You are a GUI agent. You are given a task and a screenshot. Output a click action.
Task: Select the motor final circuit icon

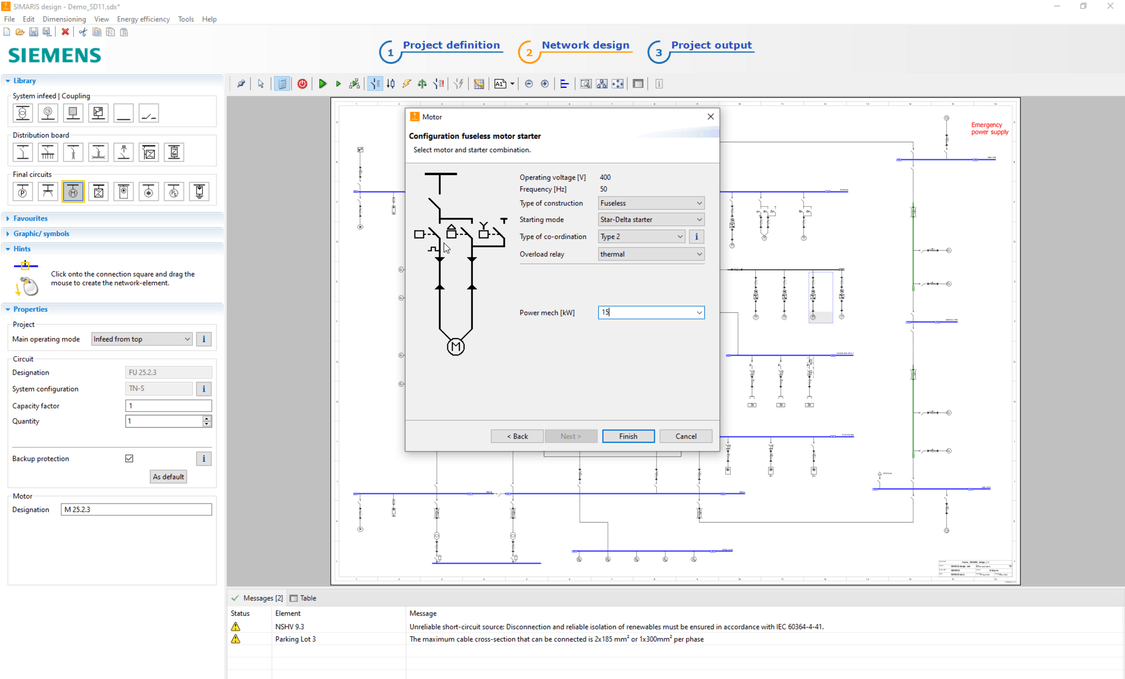coord(73,192)
